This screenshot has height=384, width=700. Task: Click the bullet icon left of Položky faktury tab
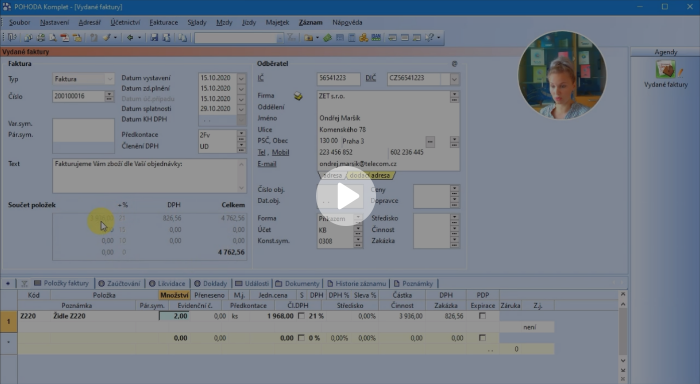click(8, 284)
